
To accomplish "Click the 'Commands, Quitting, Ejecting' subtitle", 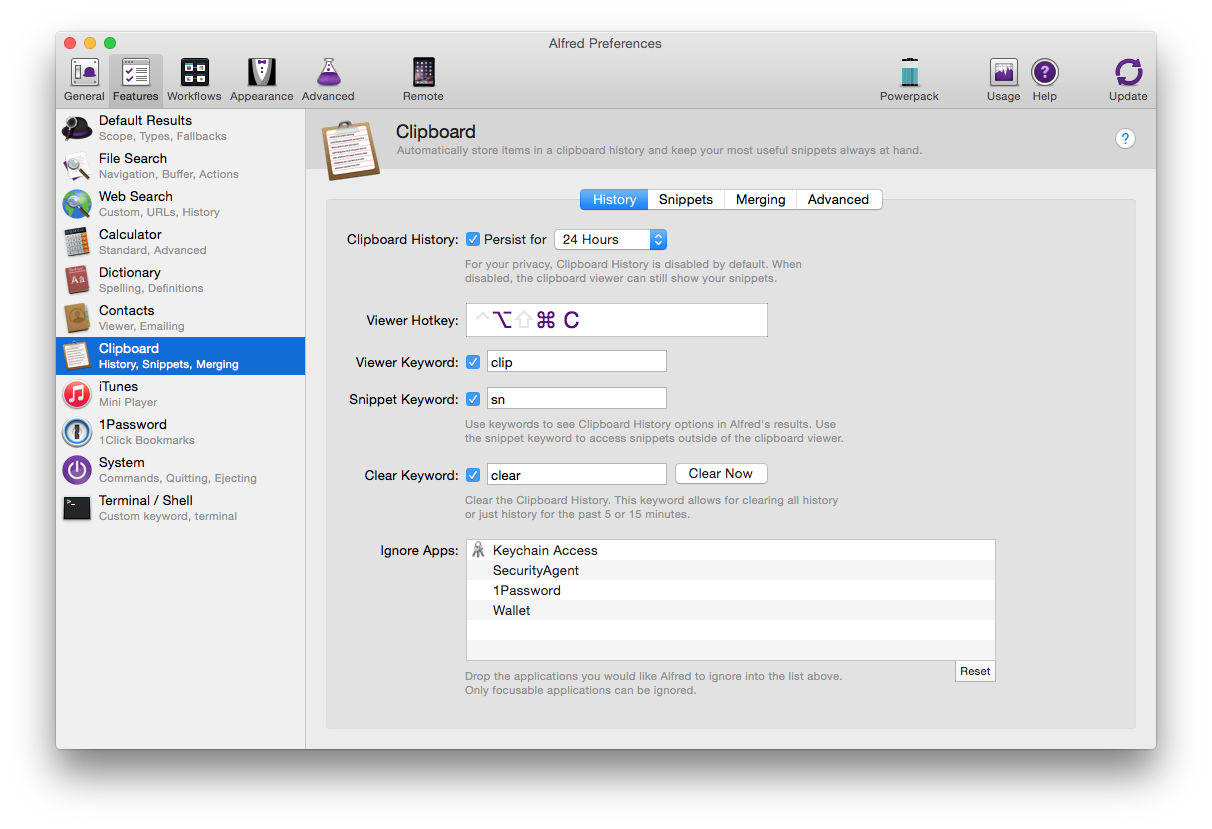I will pyautogui.click(x=178, y=478).
